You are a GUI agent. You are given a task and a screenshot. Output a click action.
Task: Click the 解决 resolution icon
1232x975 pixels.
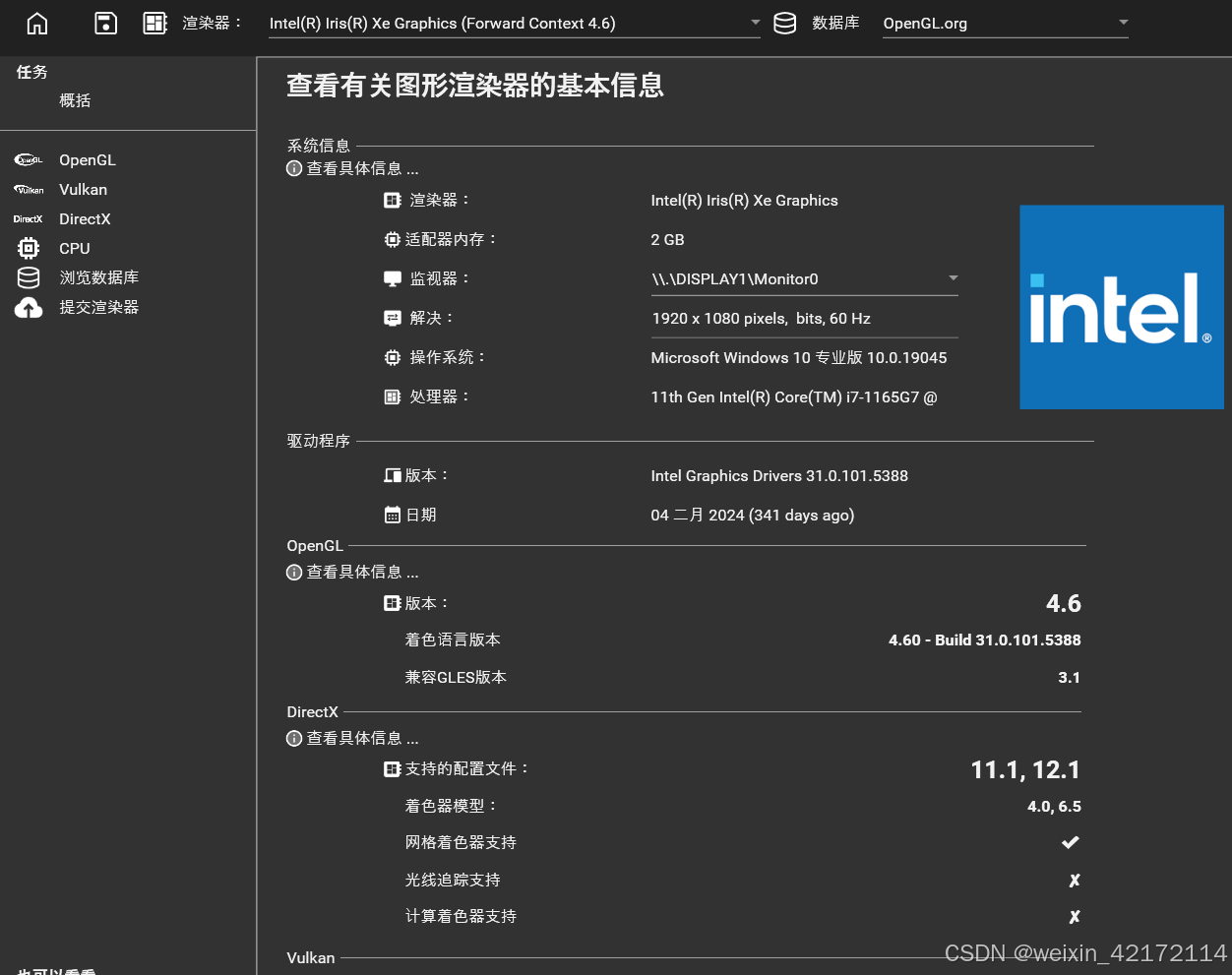393,319
